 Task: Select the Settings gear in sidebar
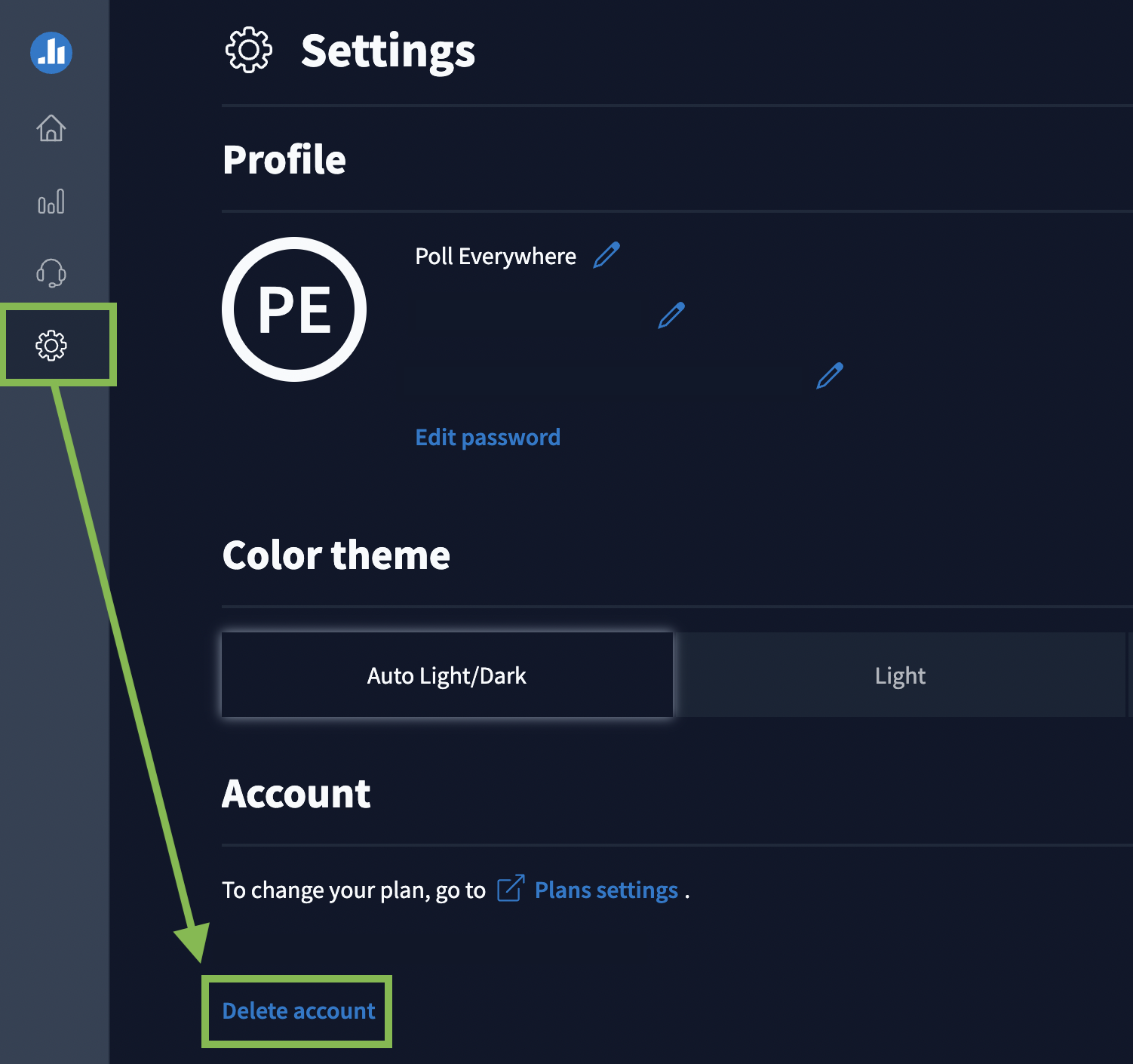click(51, 345)
